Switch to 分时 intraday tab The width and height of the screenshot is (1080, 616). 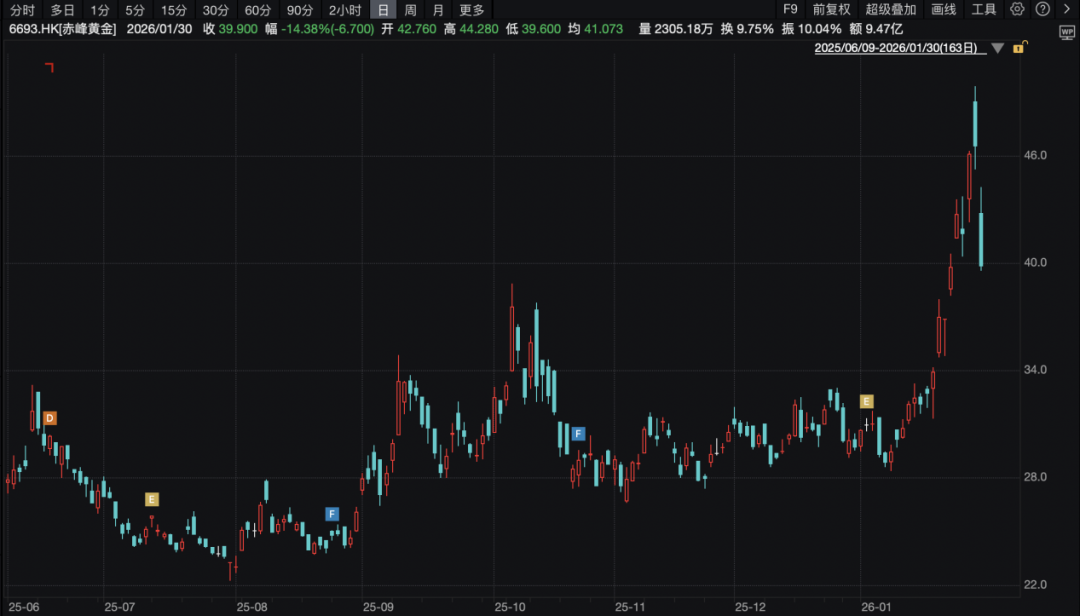[22, 10]
